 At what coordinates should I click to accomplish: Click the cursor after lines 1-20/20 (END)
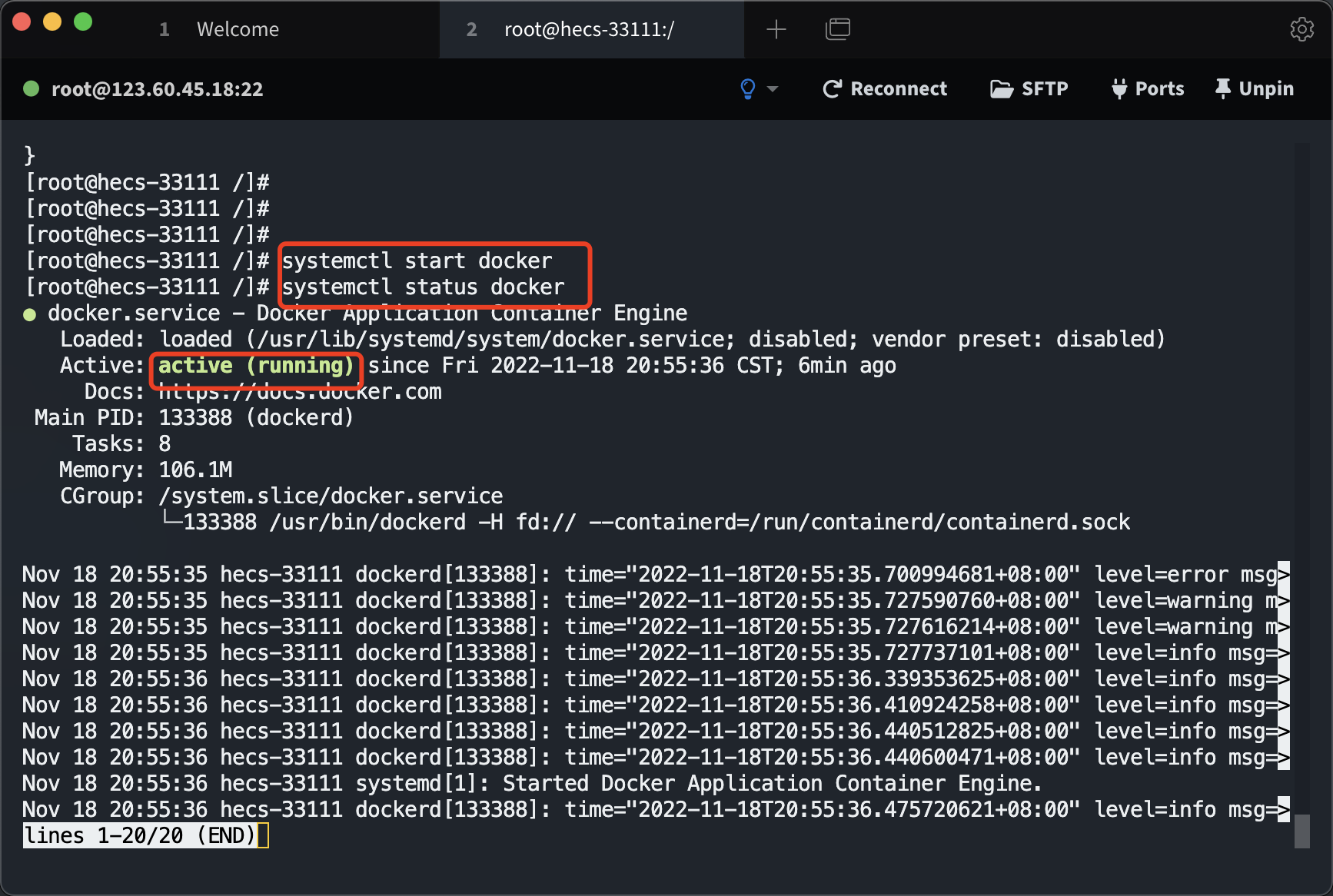[x=262, y=835]
